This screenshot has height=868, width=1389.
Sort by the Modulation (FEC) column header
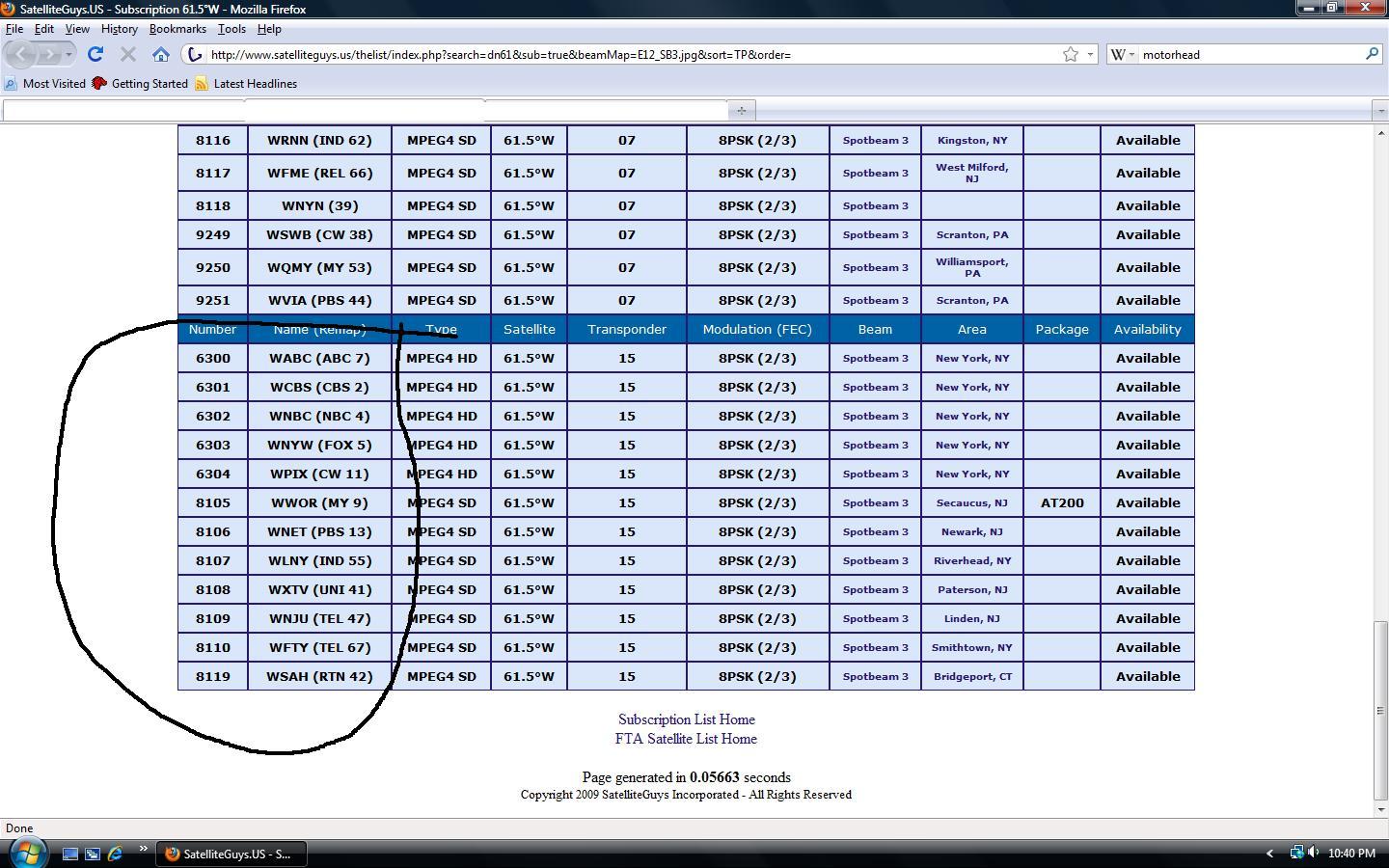pyautogui.click(x=757, y=329)
